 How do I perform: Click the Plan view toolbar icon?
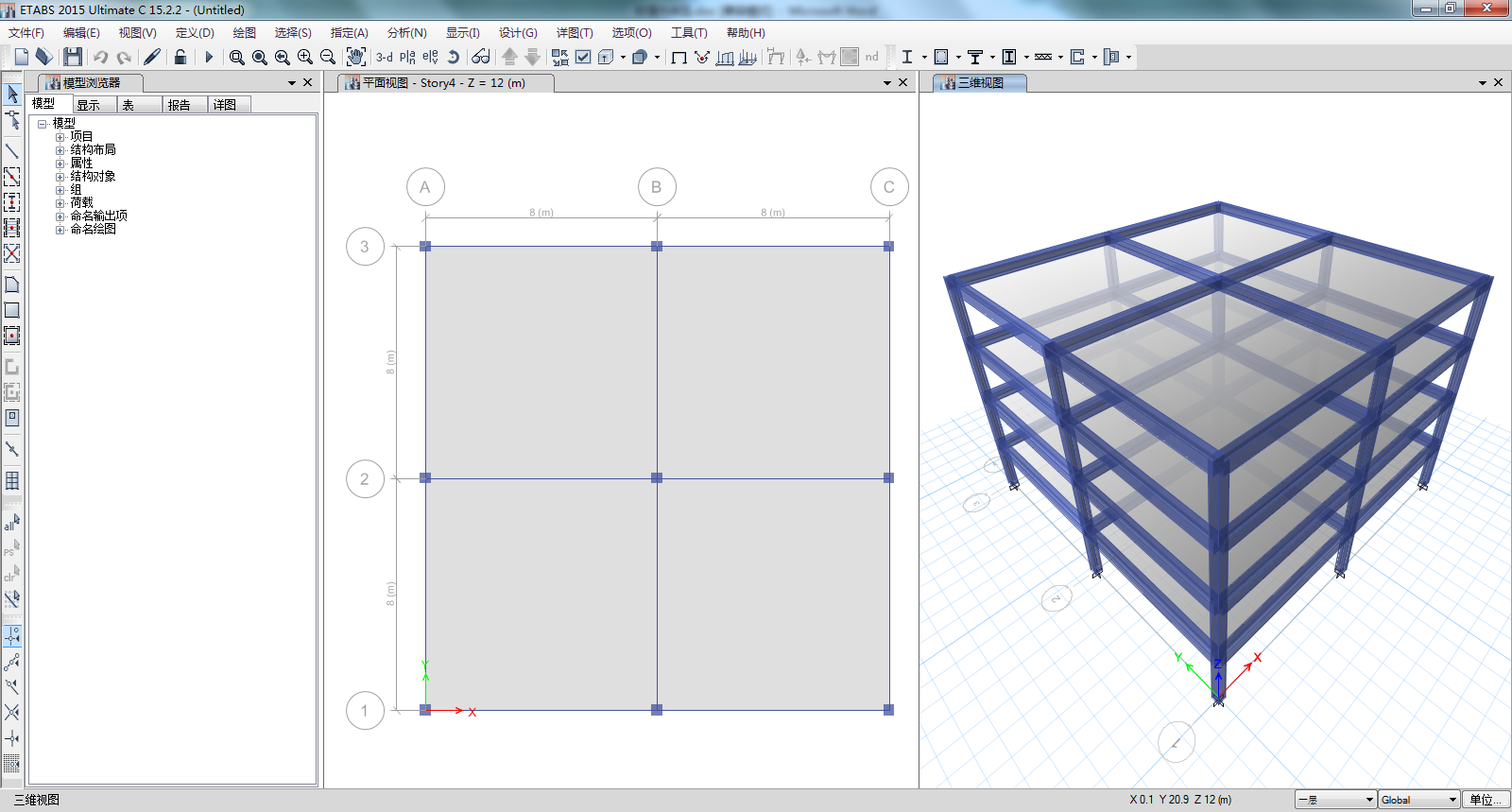pyautogui.click(x=407, y=57)
